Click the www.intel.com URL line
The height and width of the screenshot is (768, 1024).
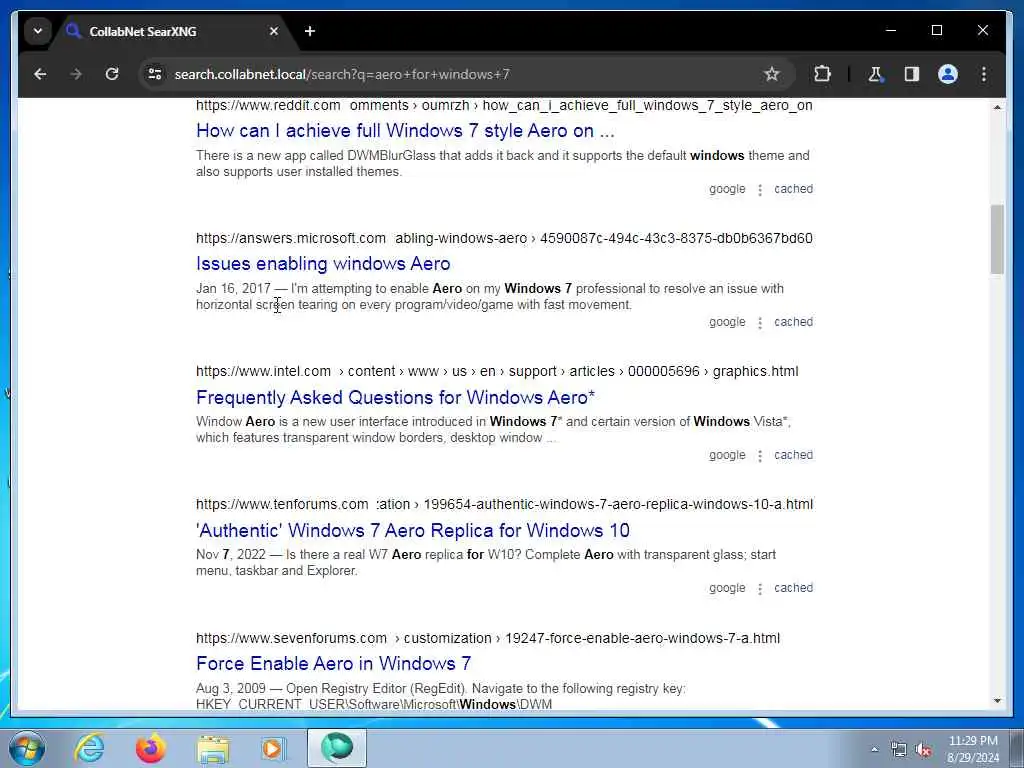pos(497,372)
